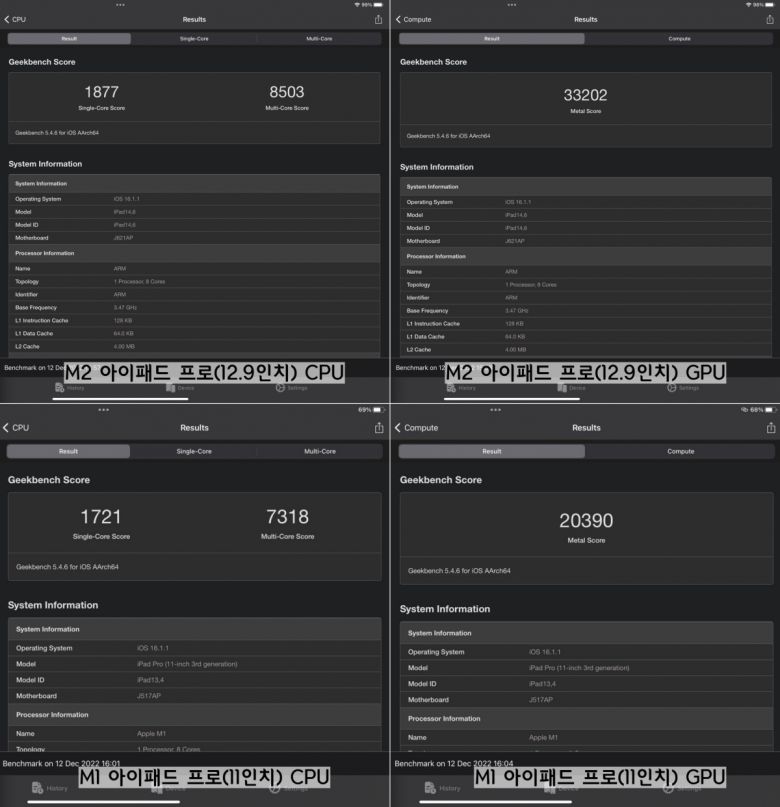The width and height of the screenshot is (780, 807).
Task: Tap the 8503 Multi-Core Score value
Action: (287, 91)
